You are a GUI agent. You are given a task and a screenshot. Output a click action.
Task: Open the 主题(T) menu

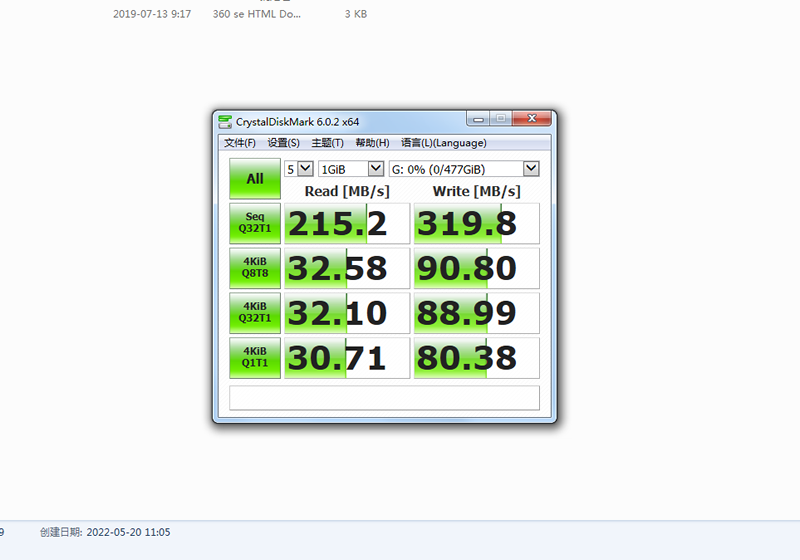(328, 143)
